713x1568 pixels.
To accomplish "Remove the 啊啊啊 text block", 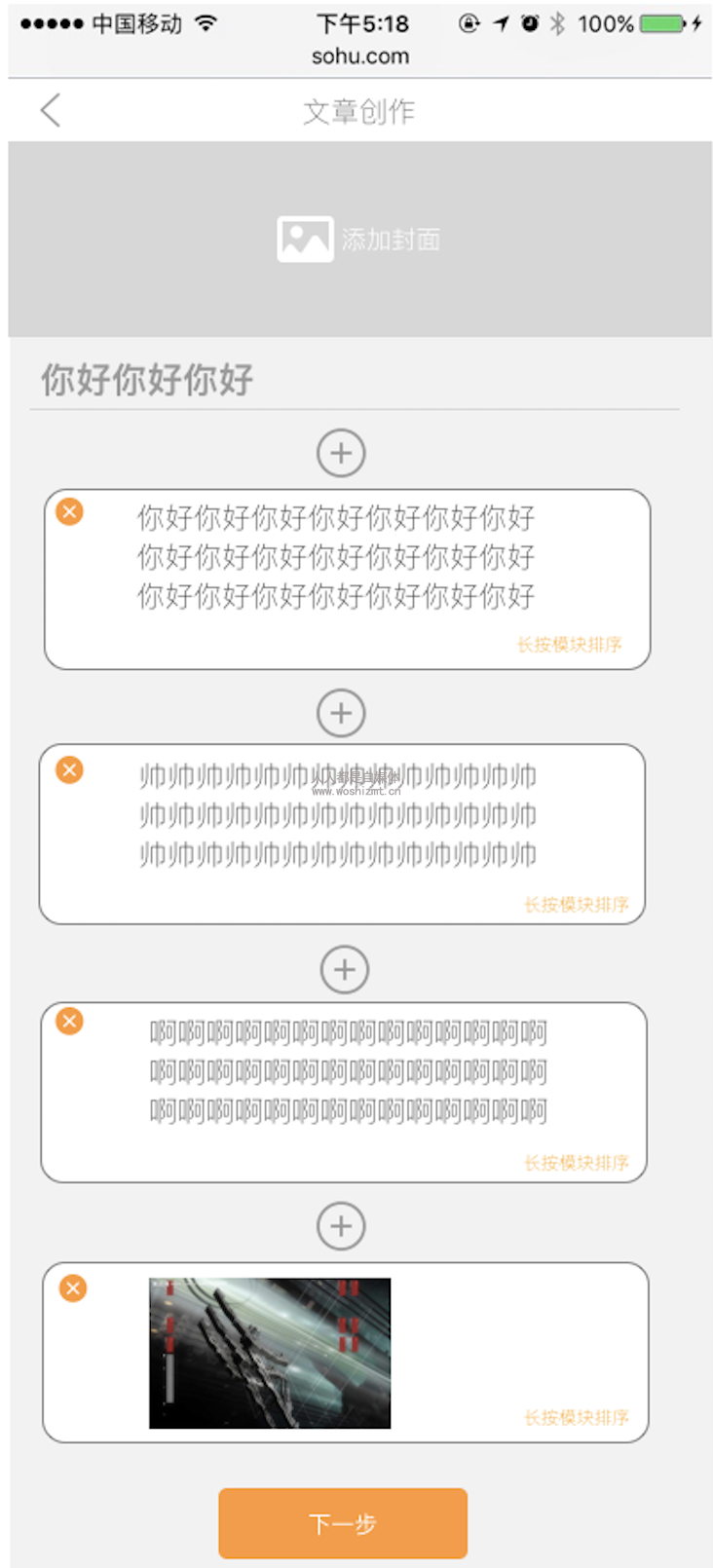I will (x=69, y=1021).
